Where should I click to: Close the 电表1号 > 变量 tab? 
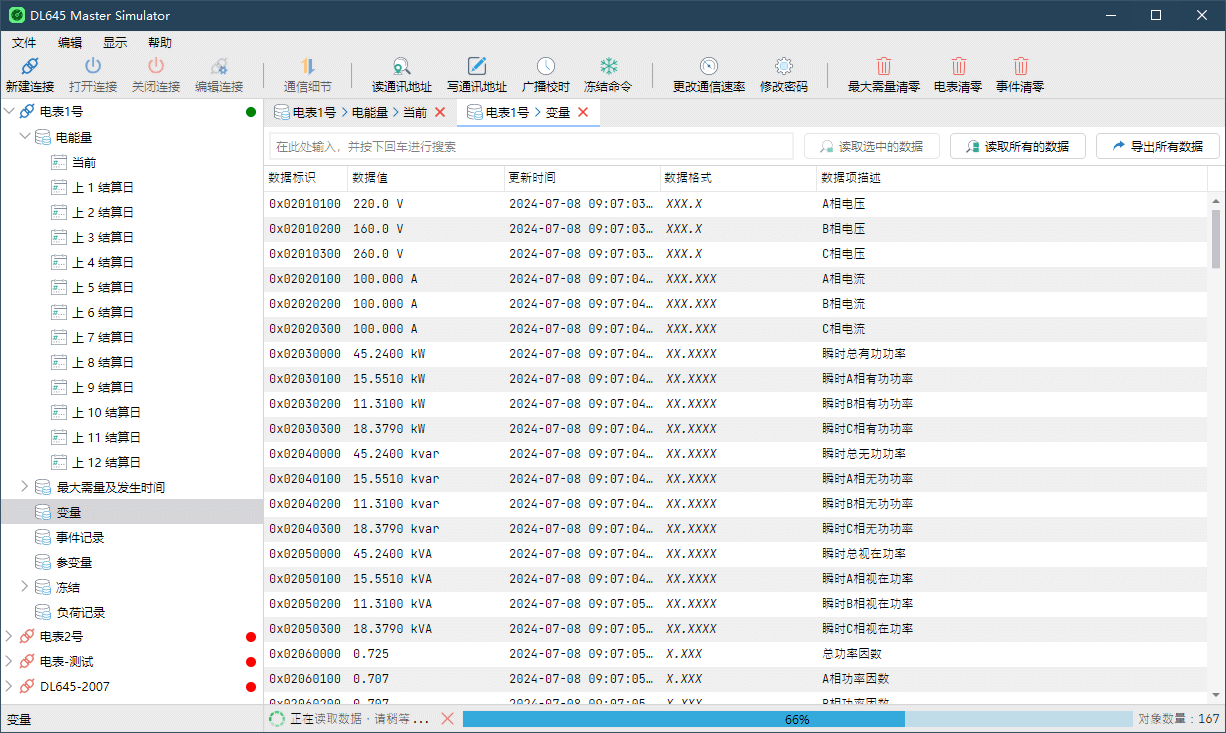583,112
